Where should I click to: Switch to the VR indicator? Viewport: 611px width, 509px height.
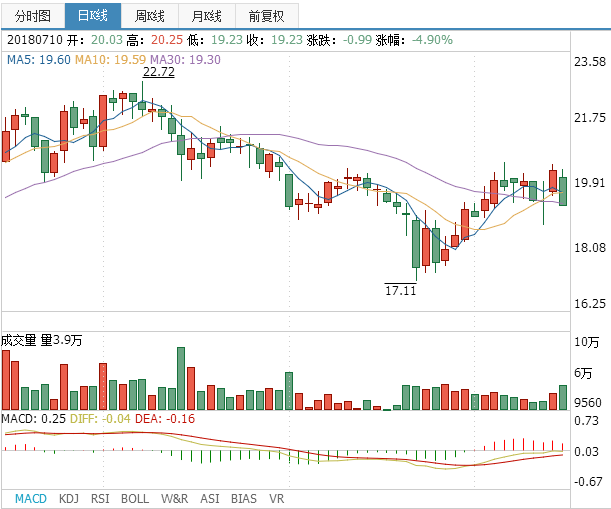tap(277, 498)
